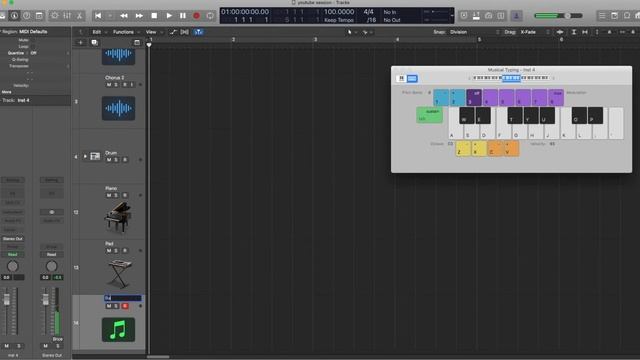This screenshot has width=640, height=360.
Task: Show the Toolbar using control bar icon
Action: (39, 16)
